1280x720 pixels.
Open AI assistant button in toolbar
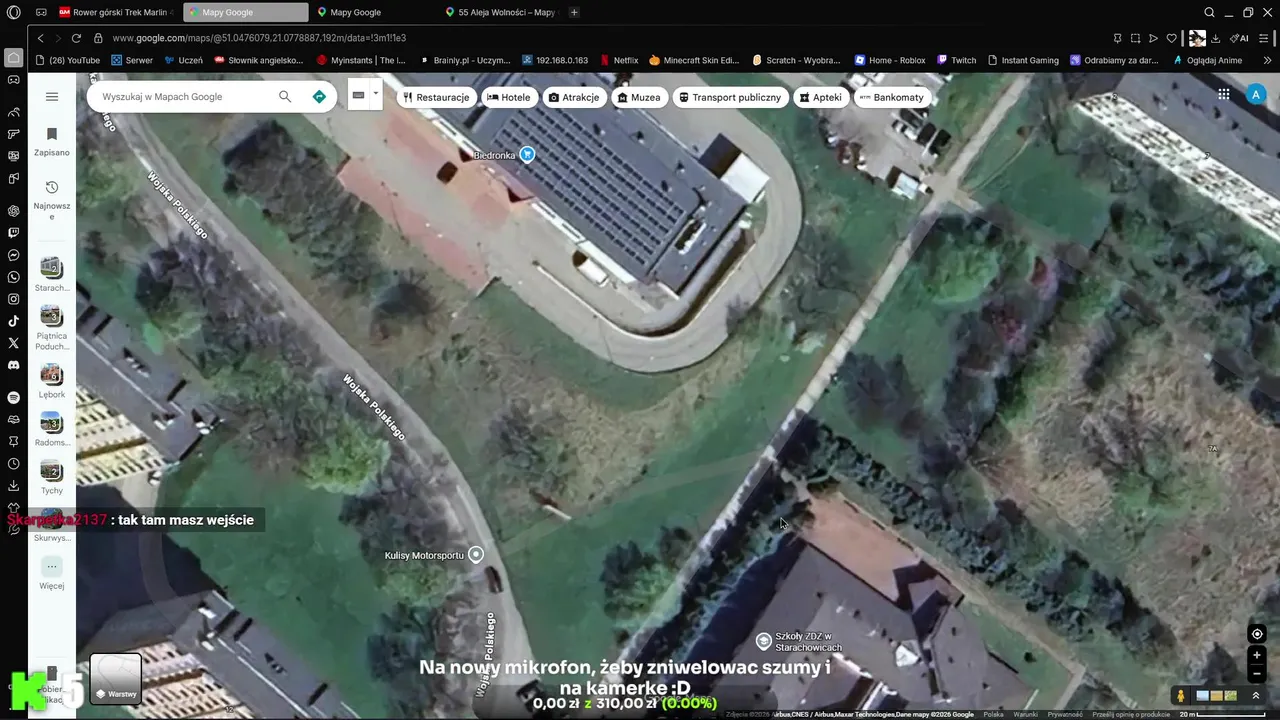pyautogui.click(x=1240, y=38)
